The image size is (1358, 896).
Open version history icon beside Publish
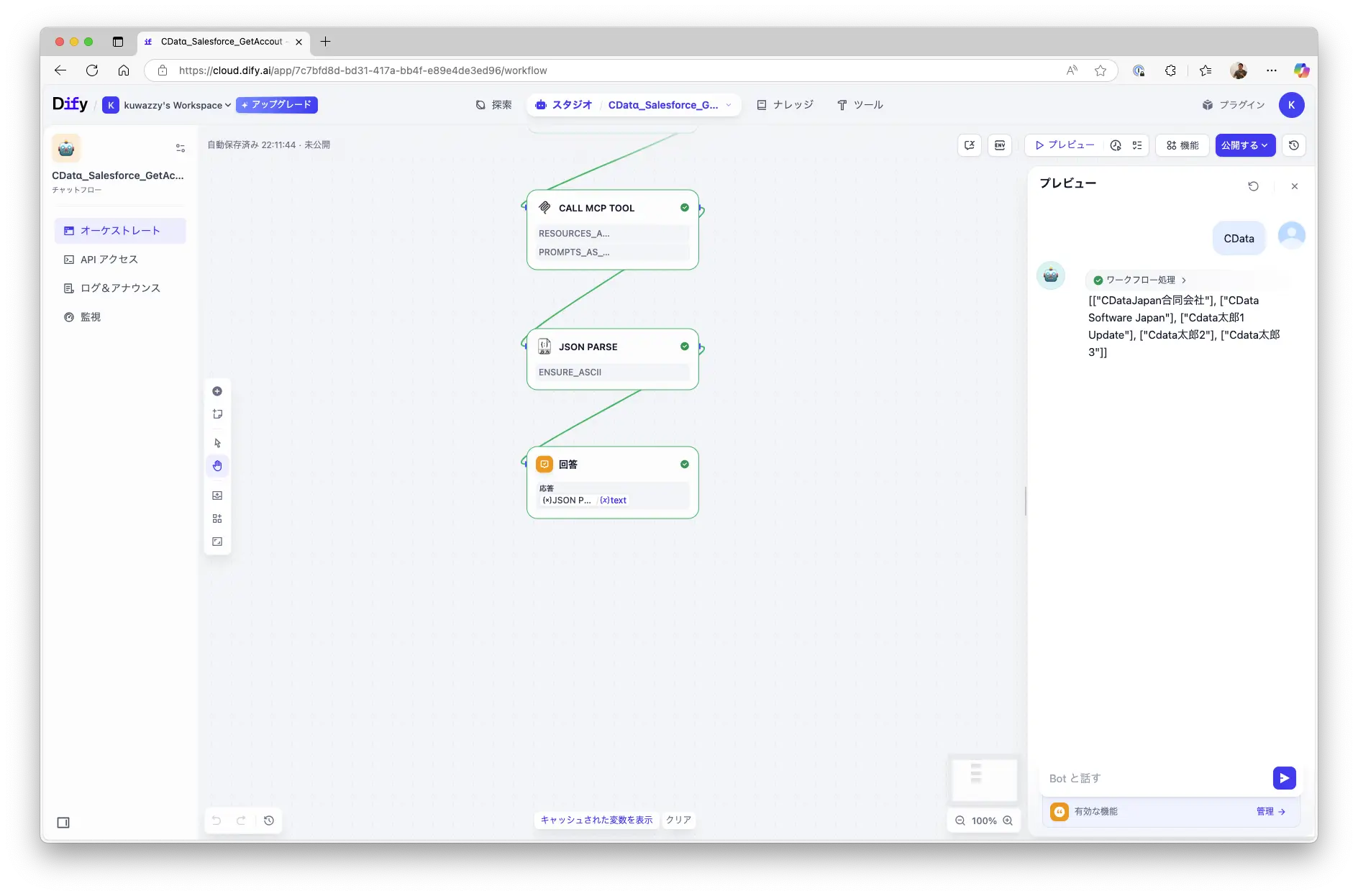(x=1294, y=145)
